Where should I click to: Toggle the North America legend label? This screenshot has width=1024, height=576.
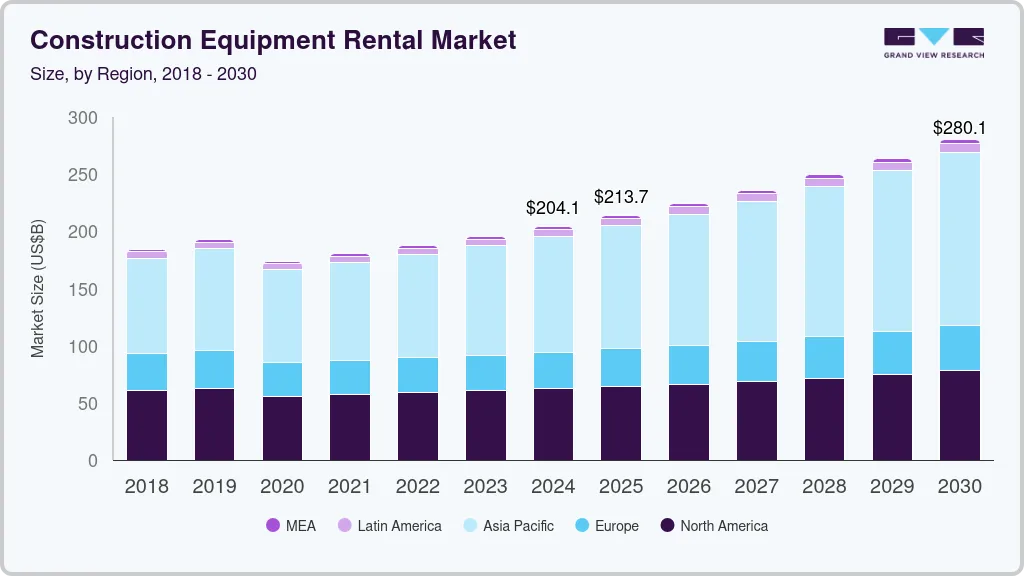pyautogui.click(x=724, y=525)
